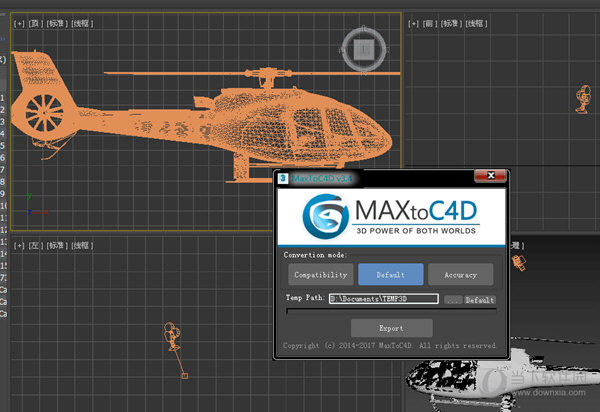600x412 pixels.
Task: Open the [+] menu of top-right viewport
Action: [x=413, y=23]
